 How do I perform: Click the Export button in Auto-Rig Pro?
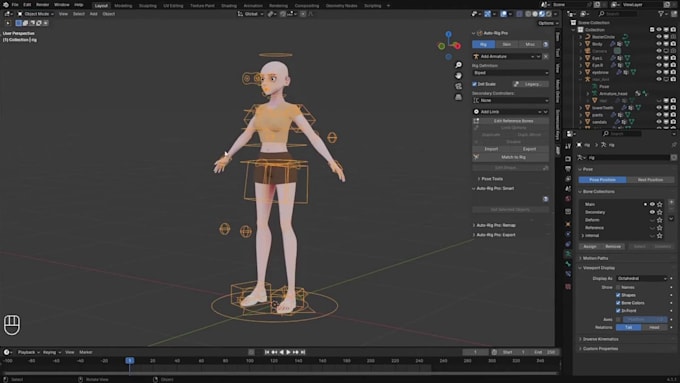pos(530,149)
